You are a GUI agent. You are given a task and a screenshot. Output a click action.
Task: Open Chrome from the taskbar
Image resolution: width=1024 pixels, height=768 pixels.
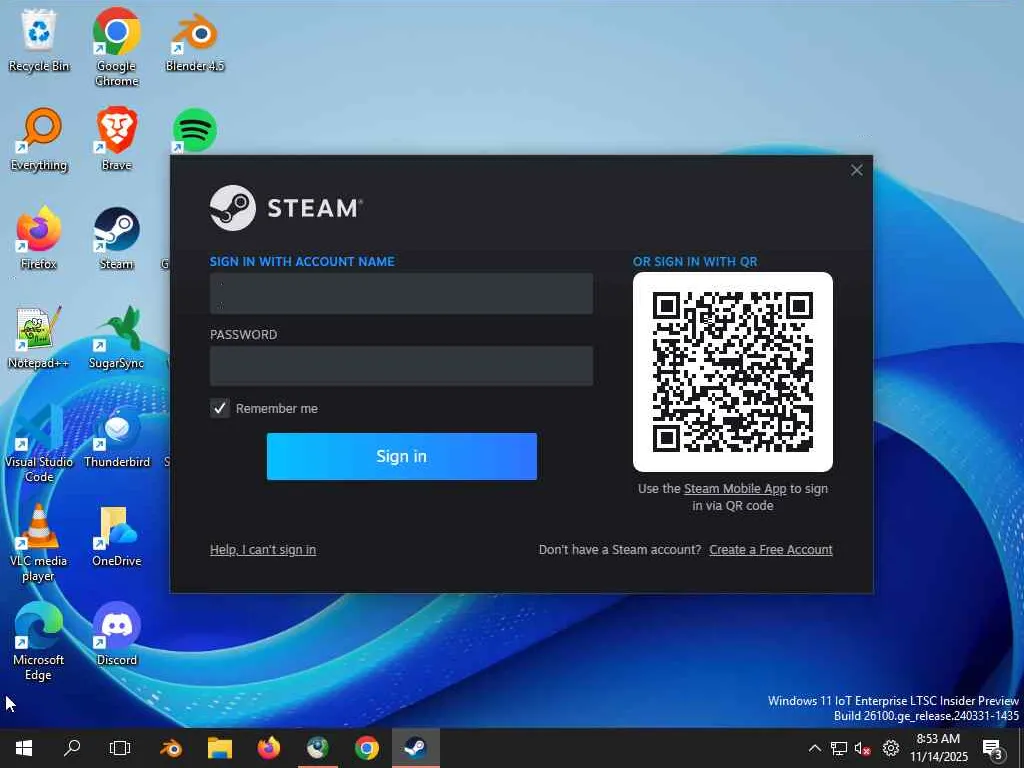(367, 748)
